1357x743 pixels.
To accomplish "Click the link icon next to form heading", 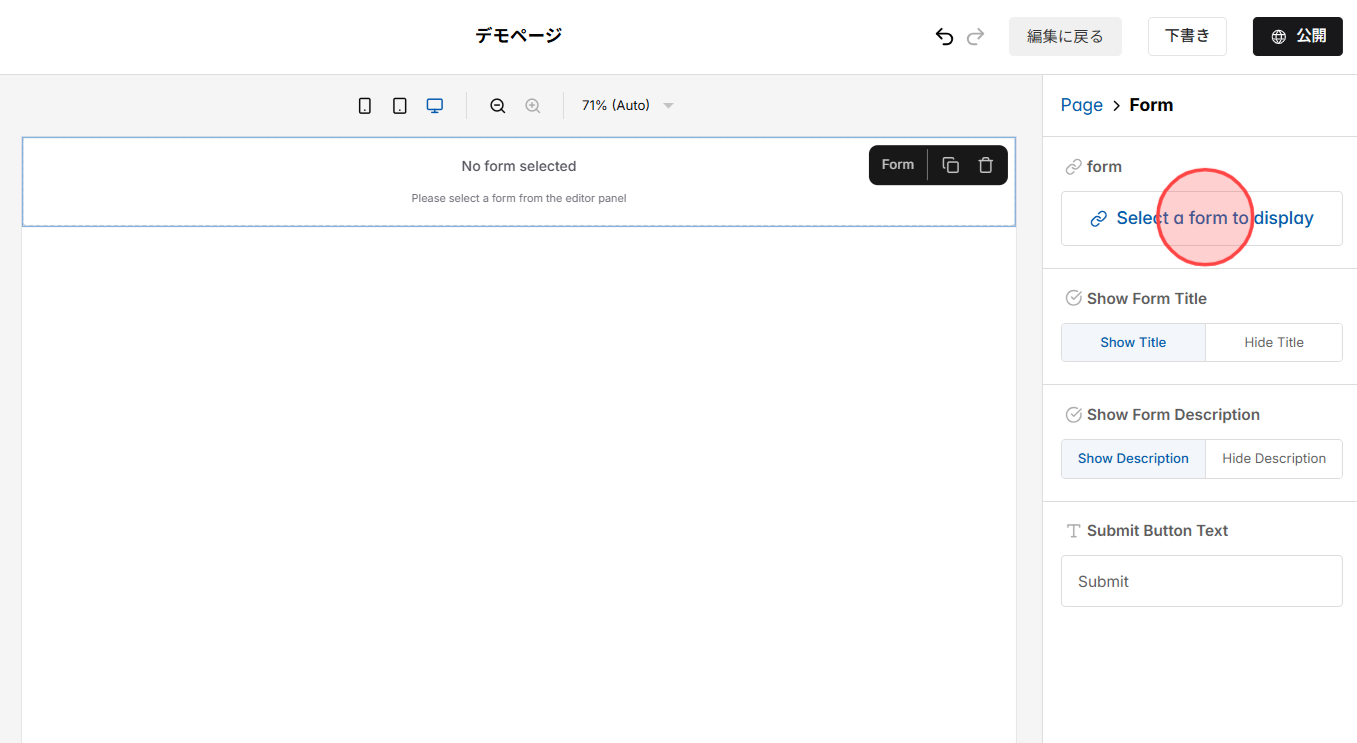I will click(1074, 166).
